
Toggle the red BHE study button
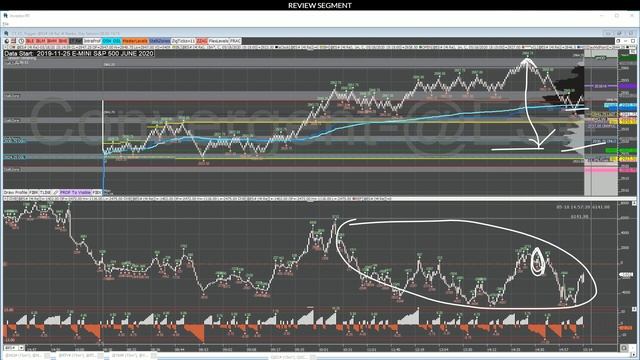point(63,41)
